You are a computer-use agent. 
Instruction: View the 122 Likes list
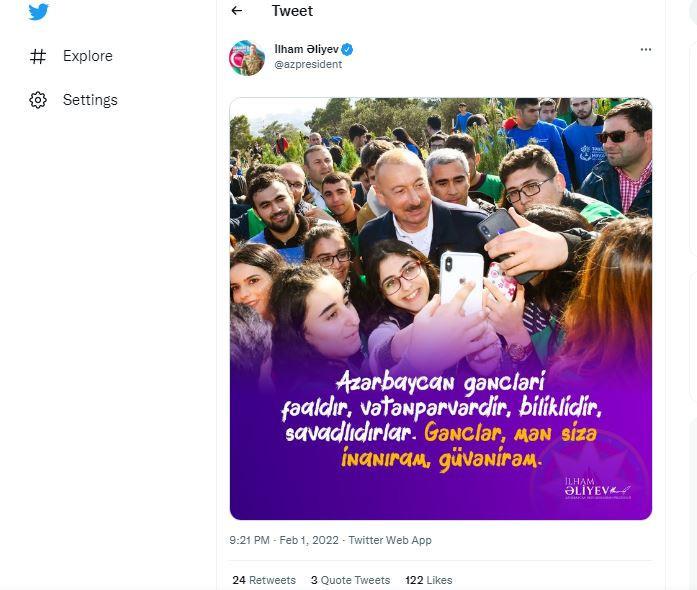(428, 580)
